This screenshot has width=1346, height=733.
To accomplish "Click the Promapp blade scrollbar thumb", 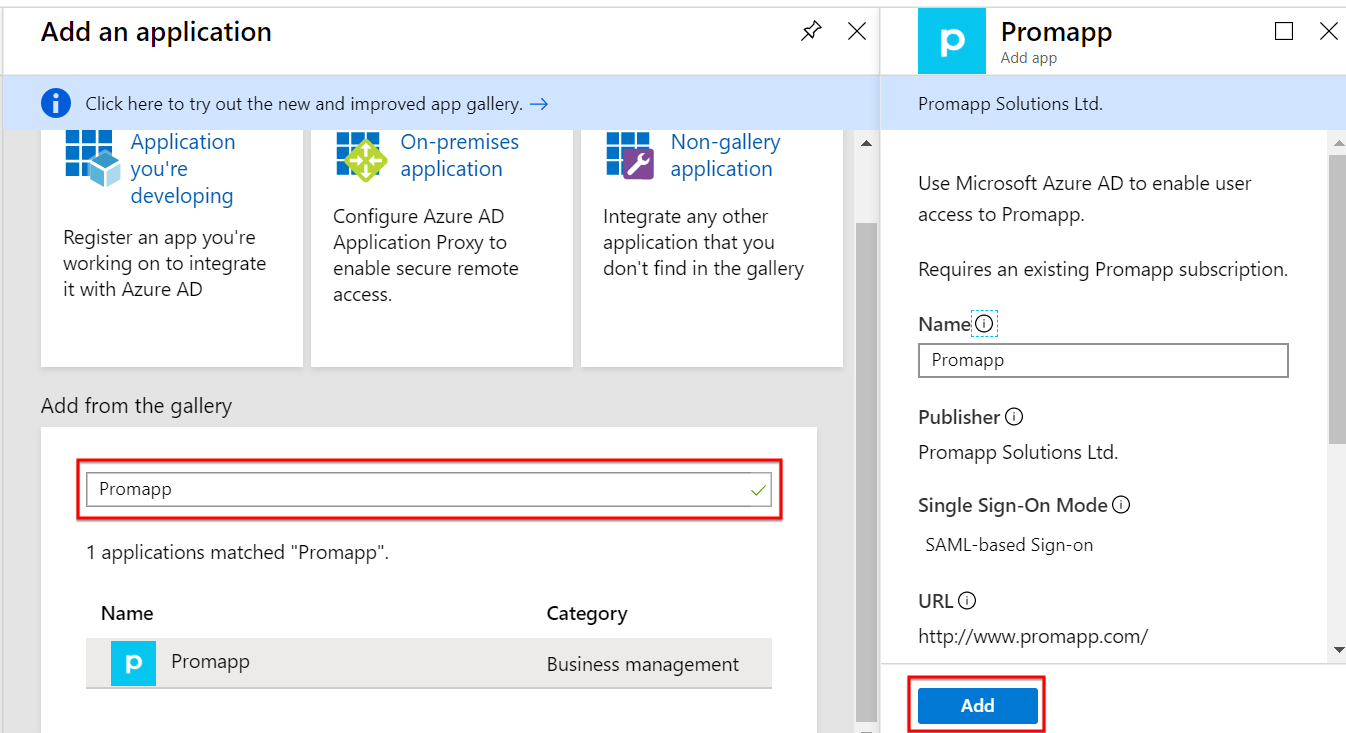I will pyautogui.click(x=1338, y=298).
